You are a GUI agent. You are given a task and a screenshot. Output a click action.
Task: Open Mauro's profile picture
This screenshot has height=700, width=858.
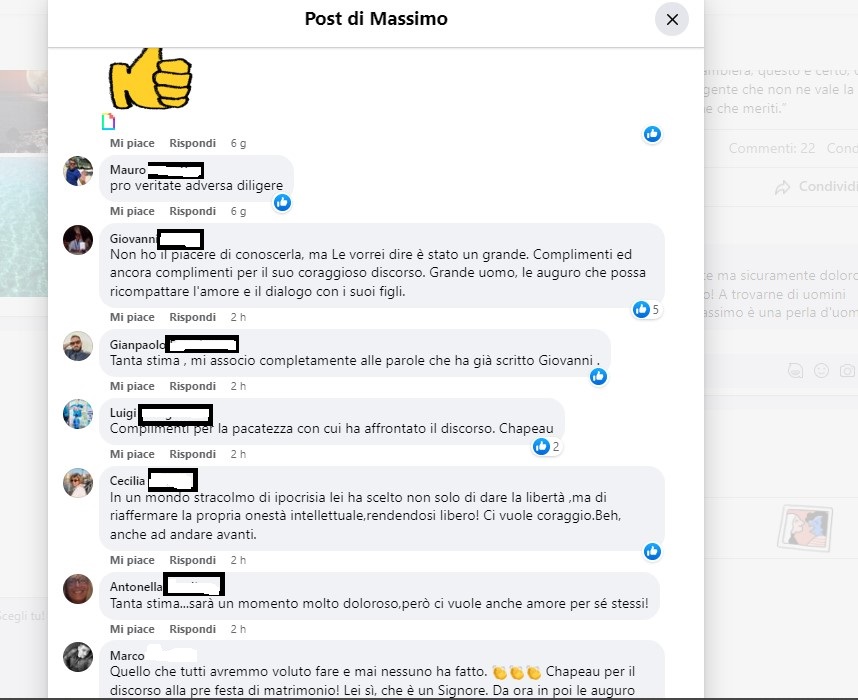78,171
